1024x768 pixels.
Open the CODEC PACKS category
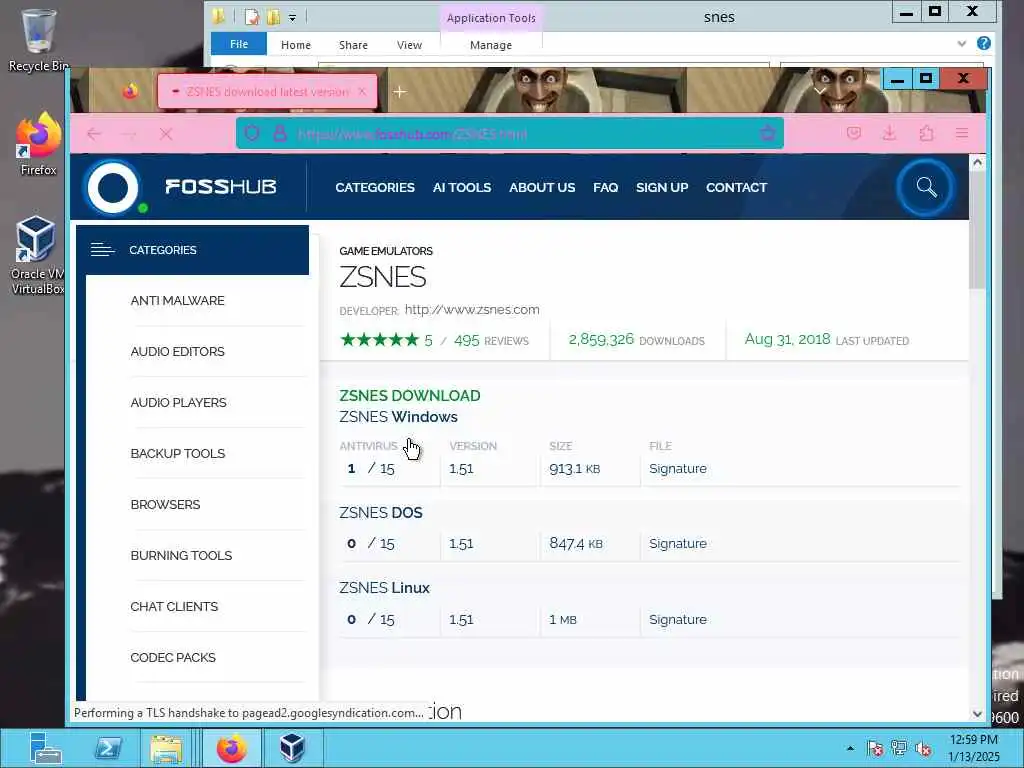tap(173, 658)
